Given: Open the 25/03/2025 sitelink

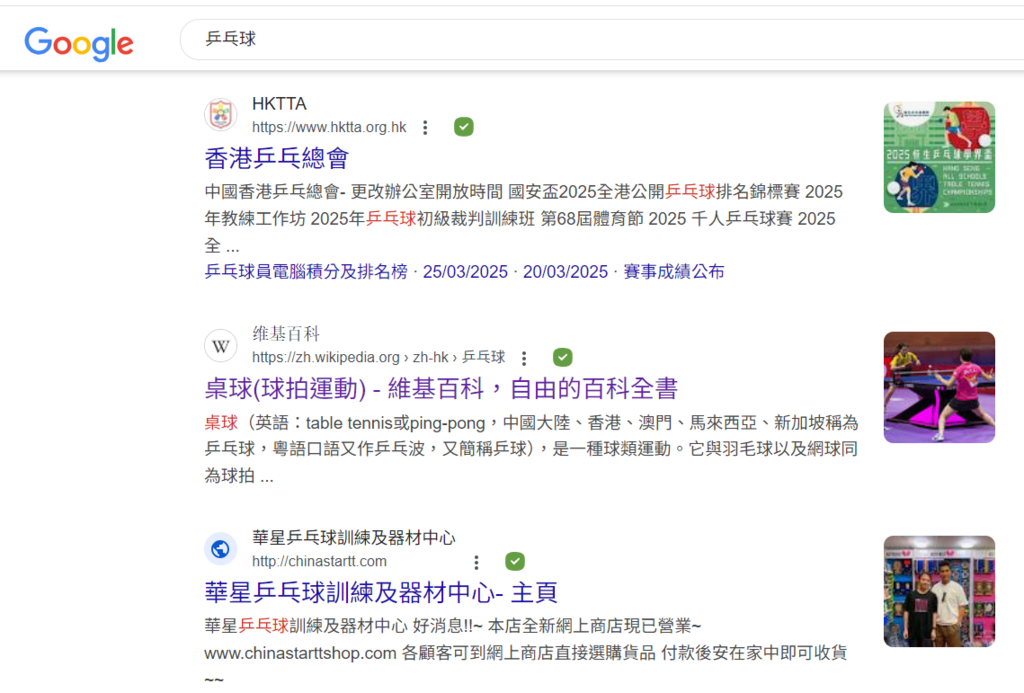Looking at the screenshot, I should click(465, 272).
